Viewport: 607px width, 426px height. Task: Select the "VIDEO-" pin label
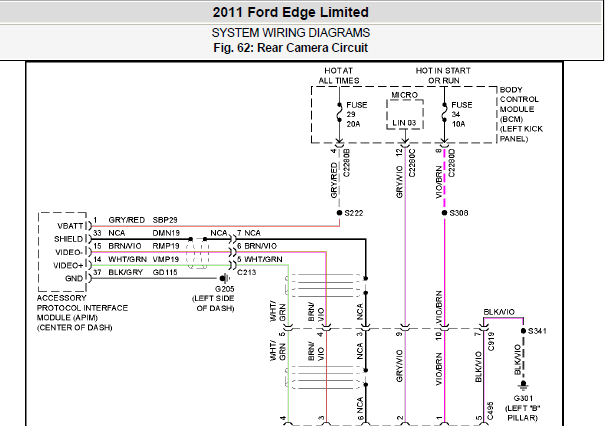pos(69,252)
